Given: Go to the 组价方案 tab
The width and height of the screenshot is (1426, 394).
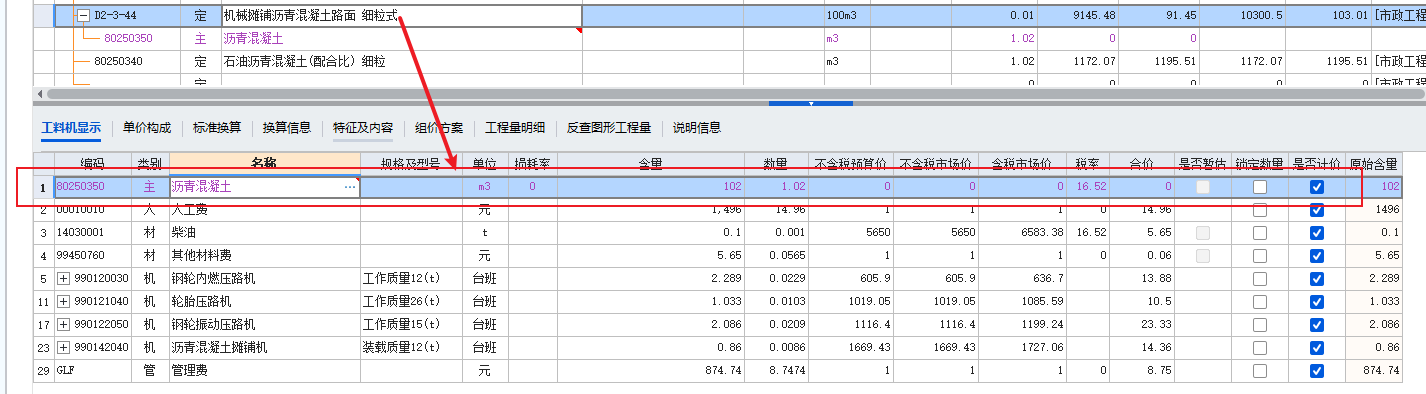Looking at the screenshot, I should pyautogui.click(x=439, y=128).
